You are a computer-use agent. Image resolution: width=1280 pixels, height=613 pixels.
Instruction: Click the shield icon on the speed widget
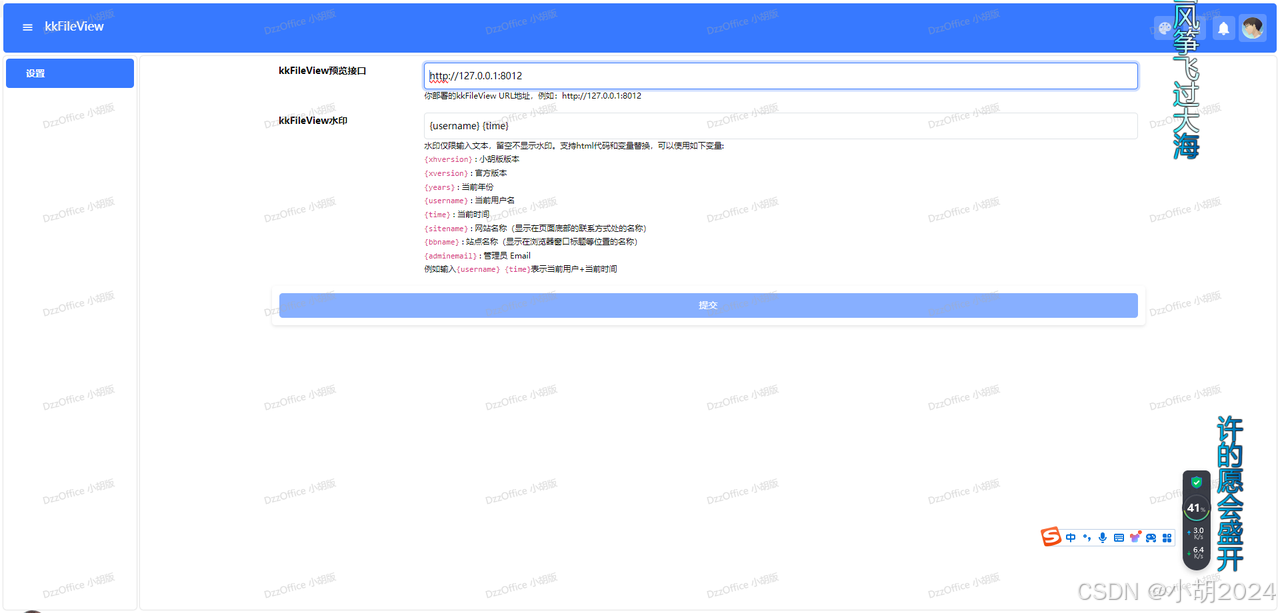(1195, 481)
